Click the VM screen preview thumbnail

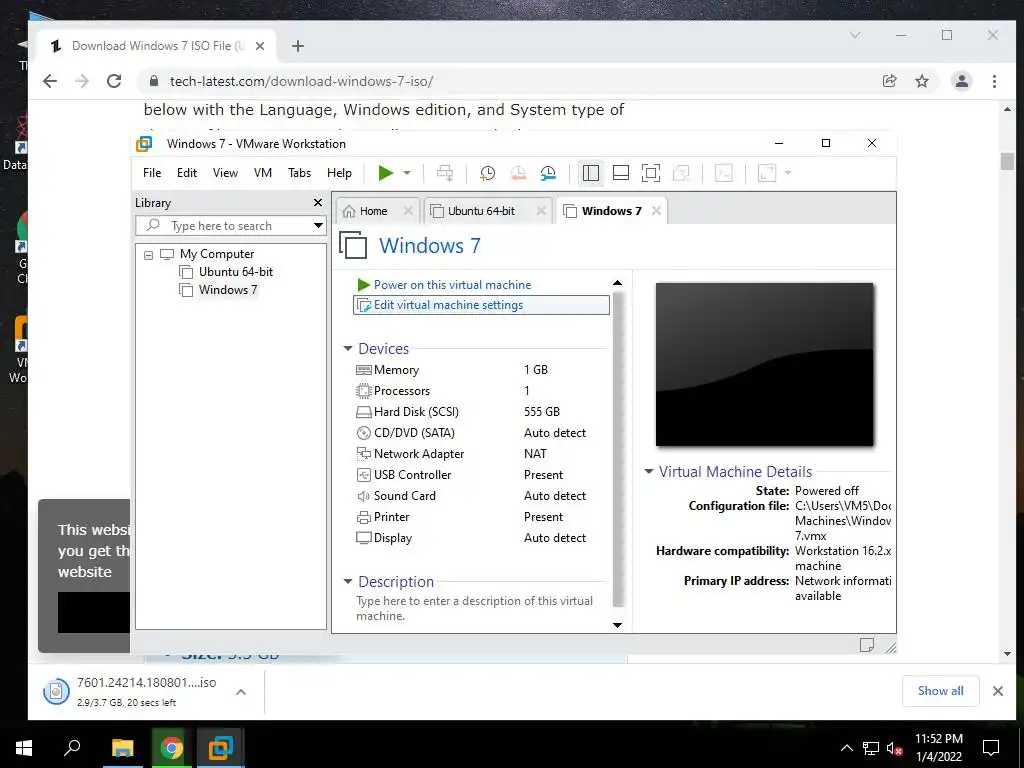764,364
